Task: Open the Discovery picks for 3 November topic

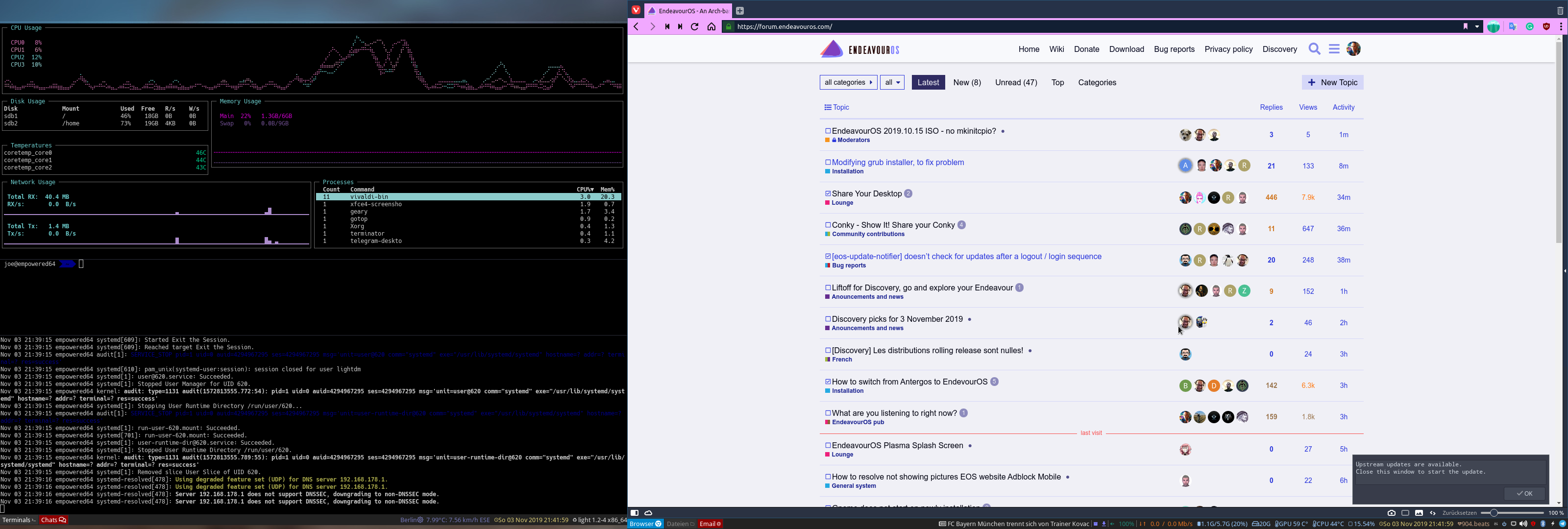Action: tap(897, 319)
